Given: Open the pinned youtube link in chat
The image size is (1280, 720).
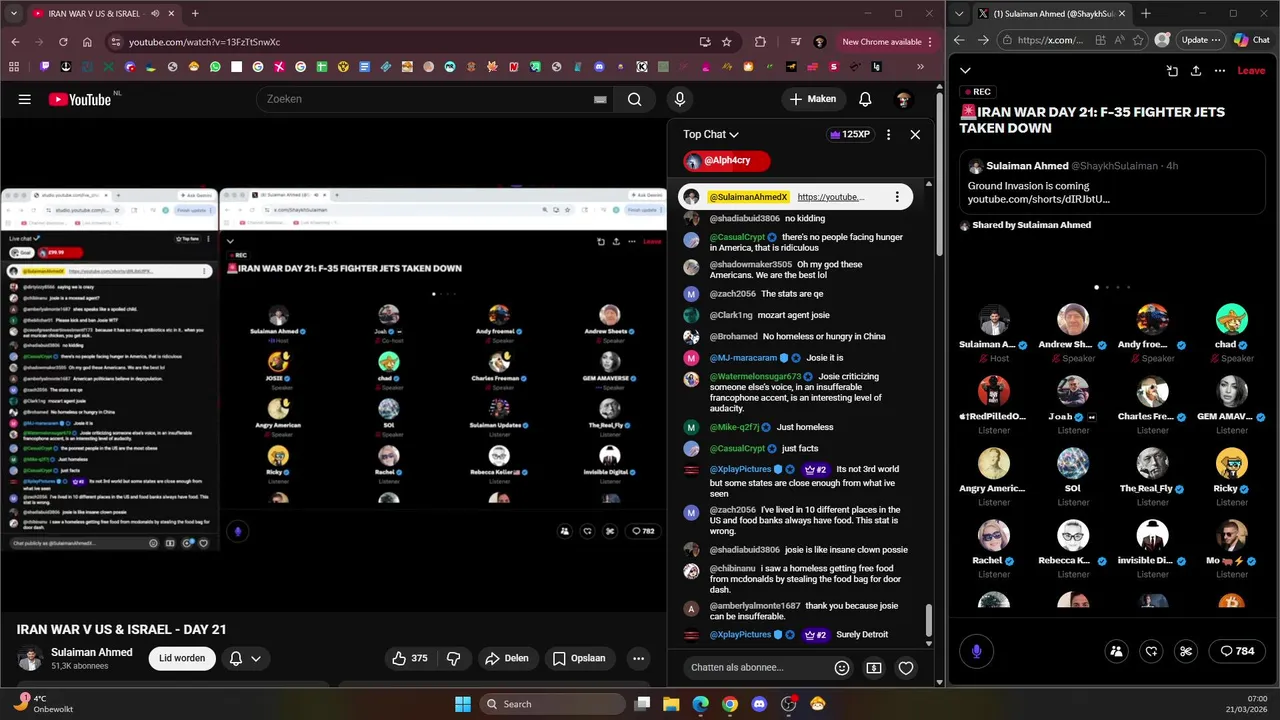Looking at the screenshot, I should coord(830,197).
